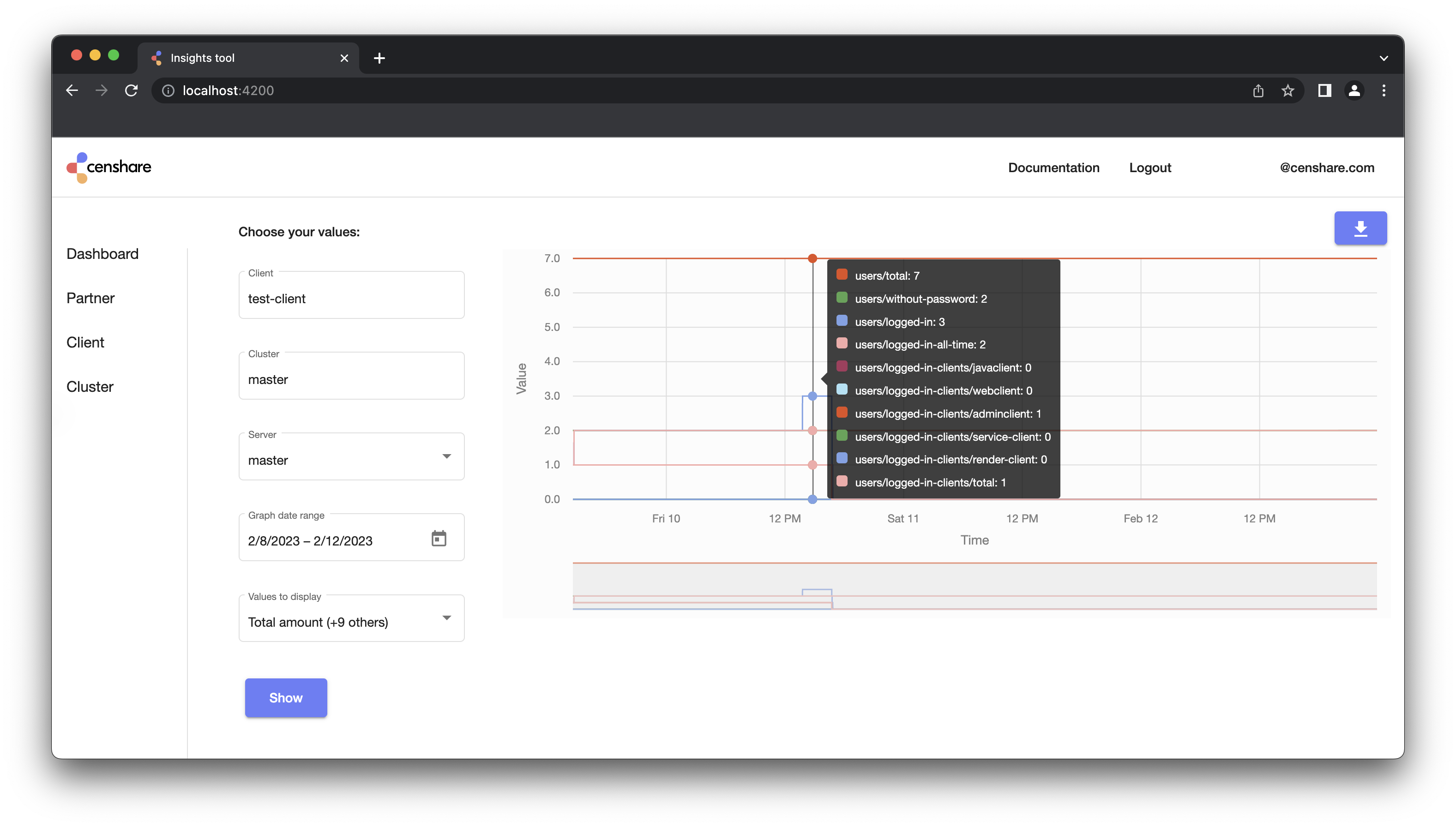1456x827 pixels.
Task: Click the browser share icon
Action: click(1258, 90)
